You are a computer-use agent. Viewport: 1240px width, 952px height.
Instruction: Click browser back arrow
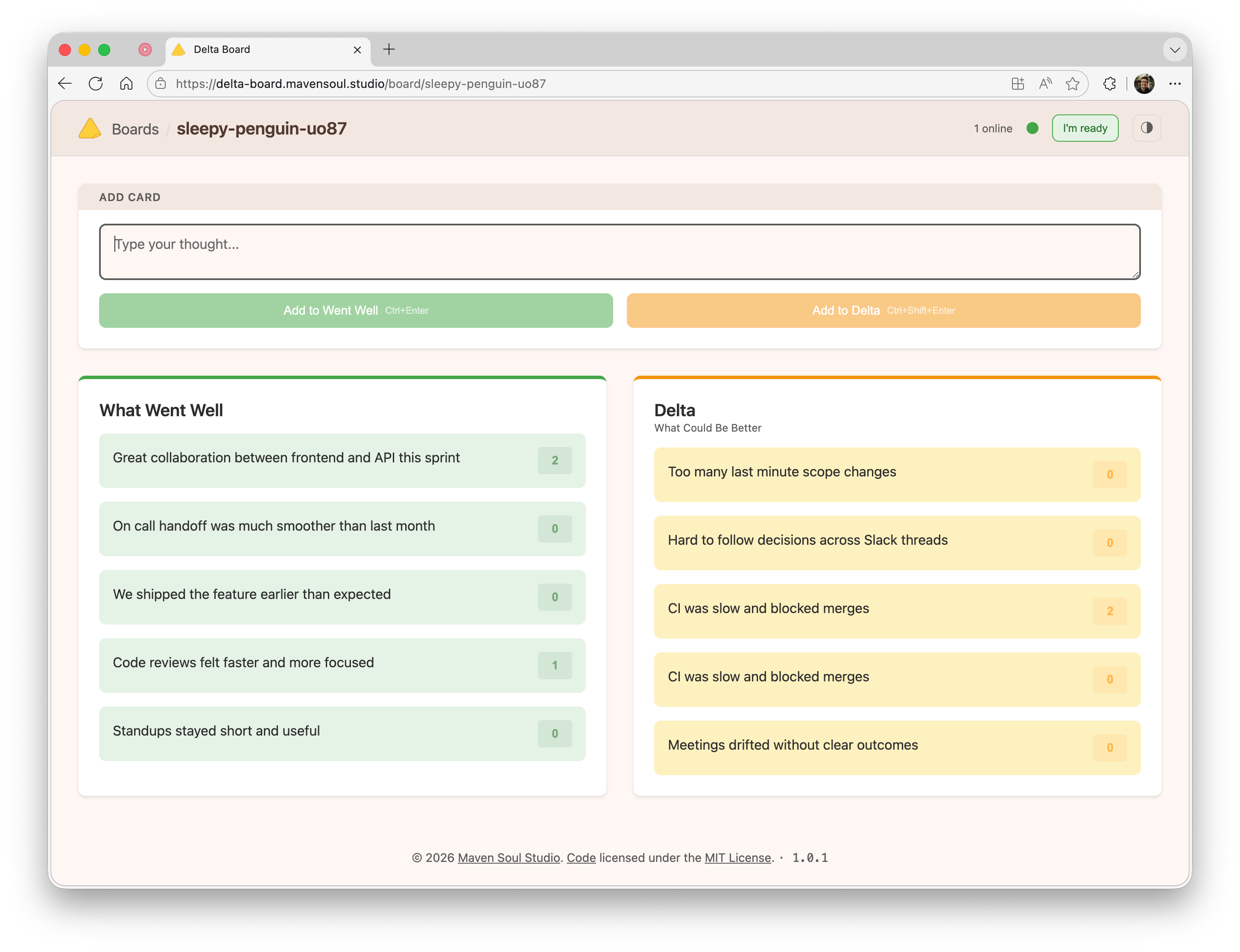65,84
